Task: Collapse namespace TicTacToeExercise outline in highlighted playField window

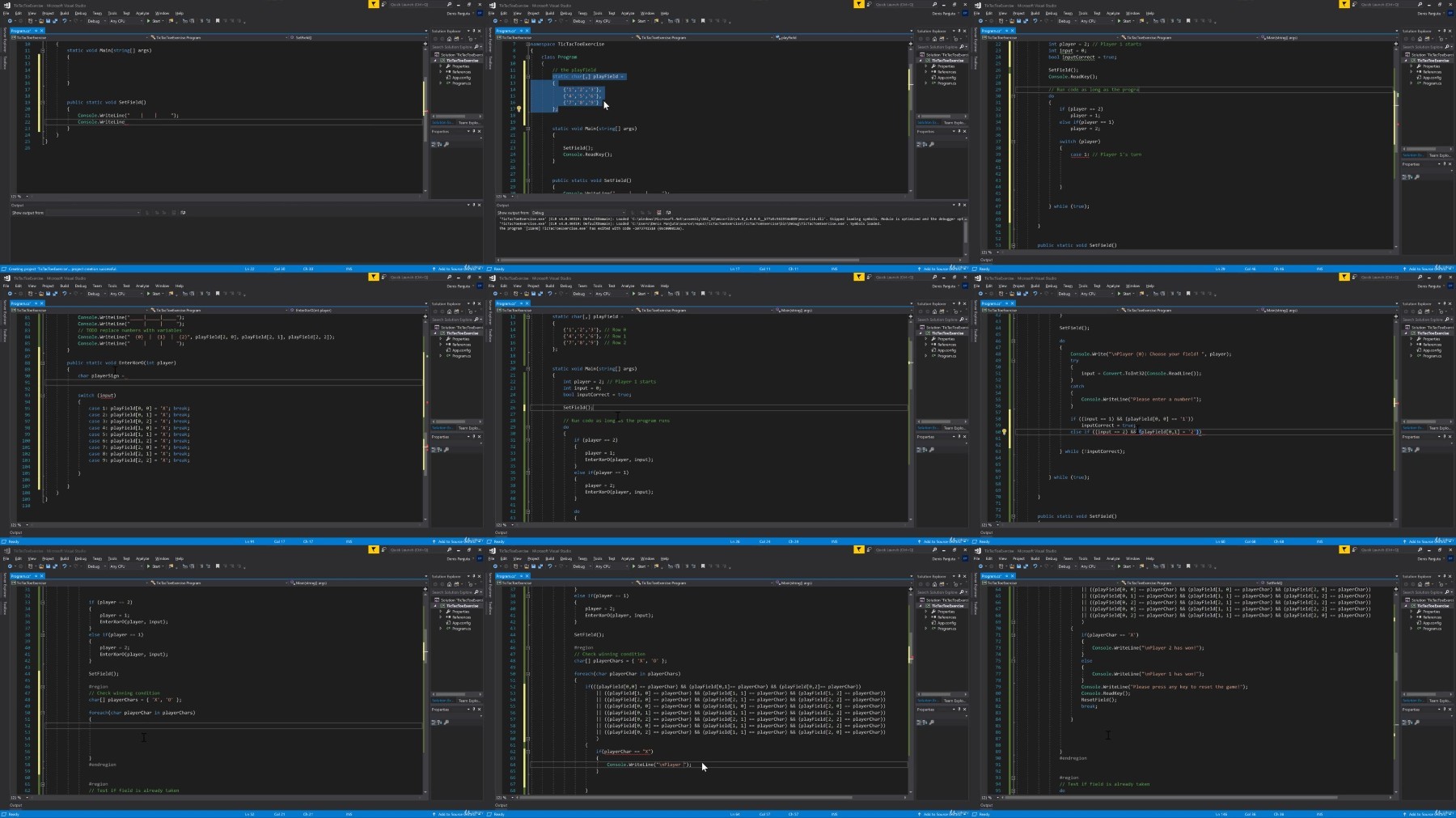Action: (x=528, y=44)
